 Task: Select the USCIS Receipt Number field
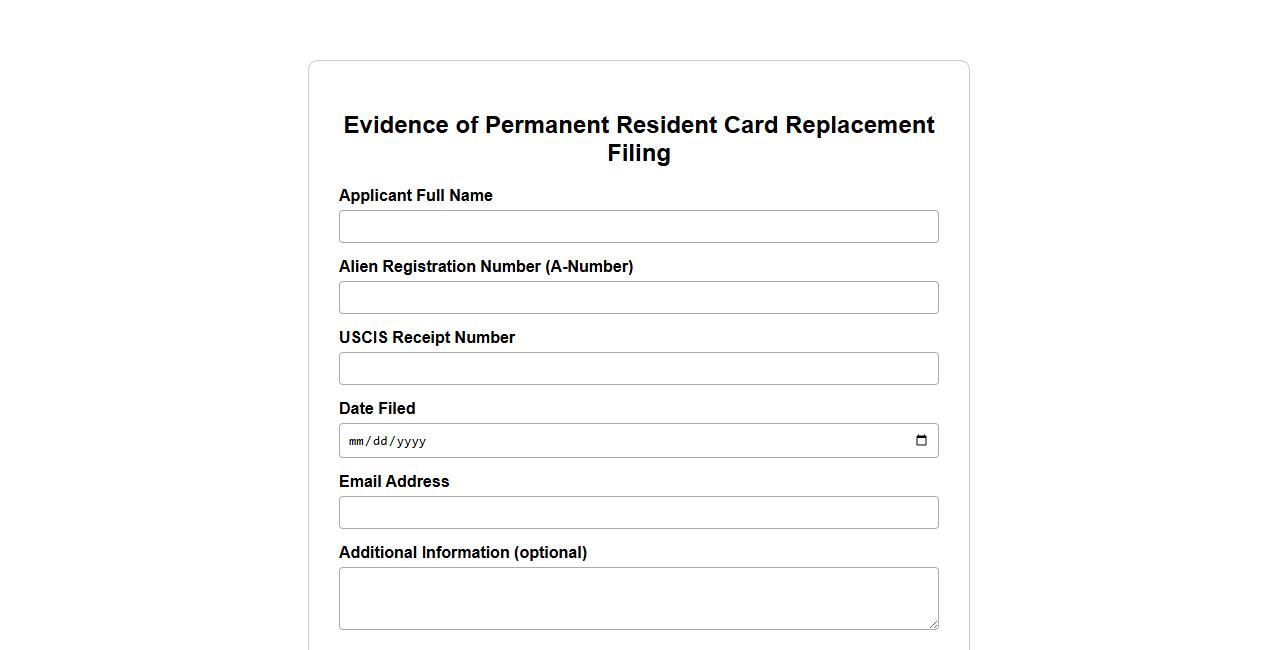point(638,369)
